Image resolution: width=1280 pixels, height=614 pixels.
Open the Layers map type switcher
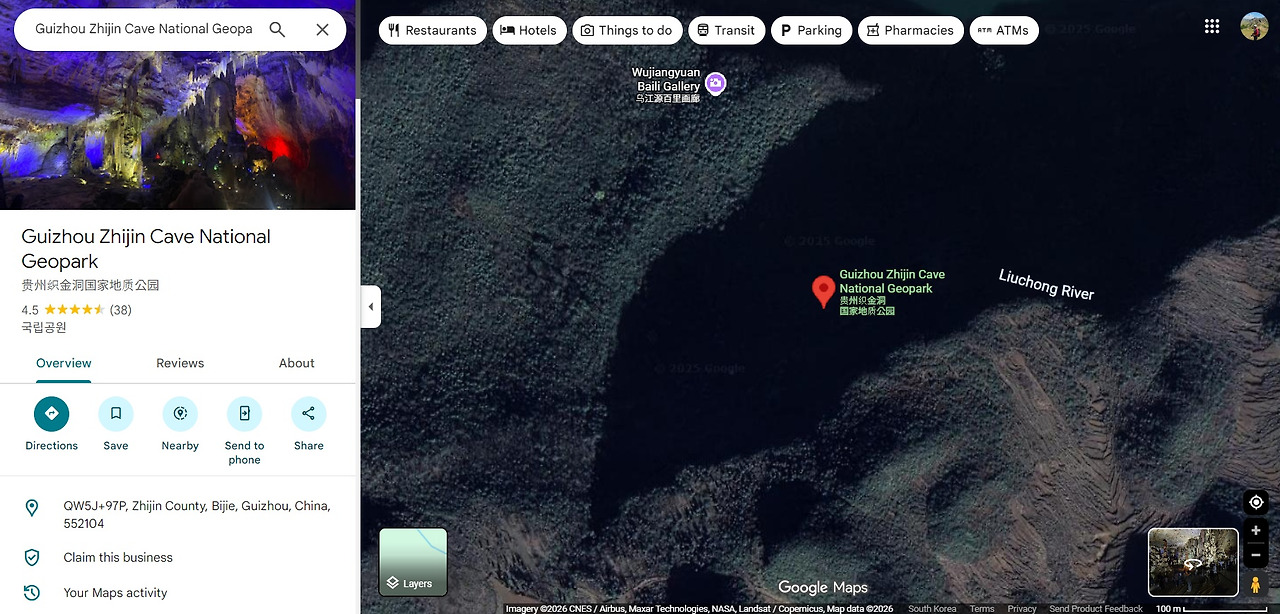pyautogui.click(x=413, y=562)
